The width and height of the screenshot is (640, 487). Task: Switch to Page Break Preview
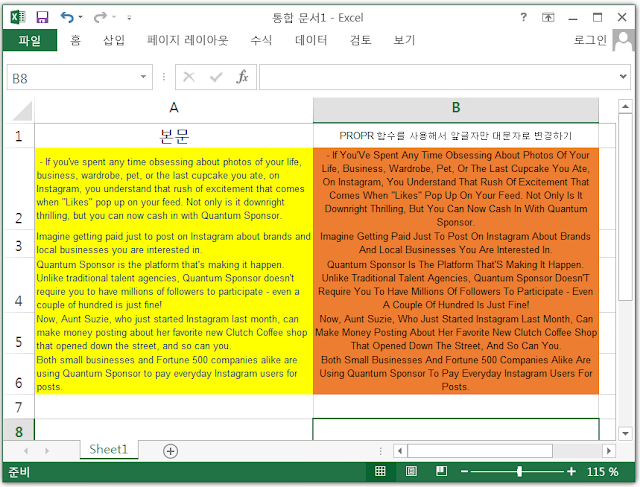click(441, 471)
